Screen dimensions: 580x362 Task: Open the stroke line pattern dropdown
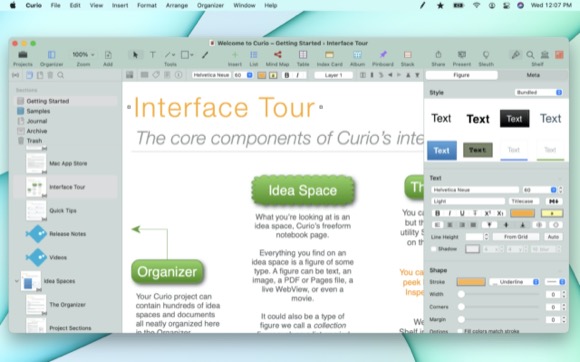555,282
